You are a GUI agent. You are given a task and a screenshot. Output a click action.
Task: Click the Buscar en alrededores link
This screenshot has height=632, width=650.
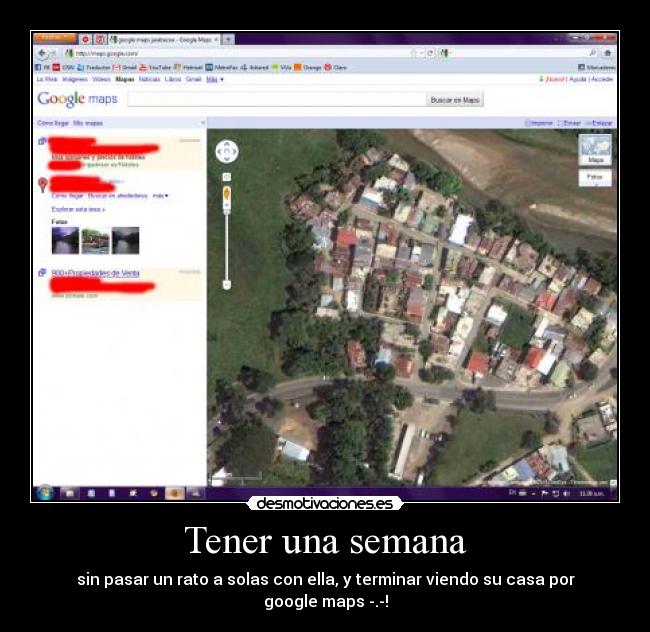[x=117, y=196]
